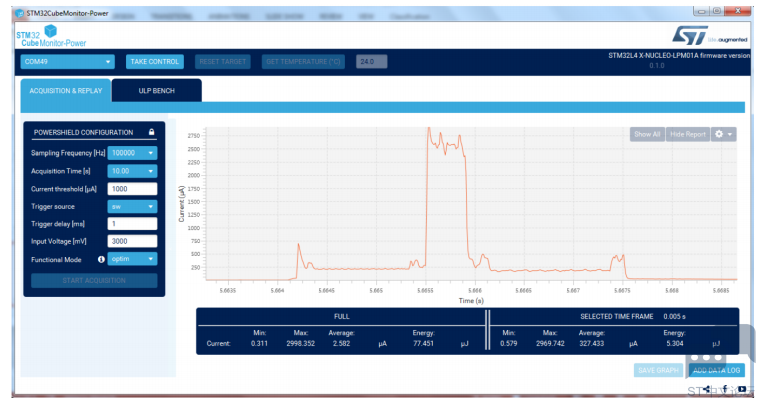Click the Functional Mode info icon

tap(101, 259)
